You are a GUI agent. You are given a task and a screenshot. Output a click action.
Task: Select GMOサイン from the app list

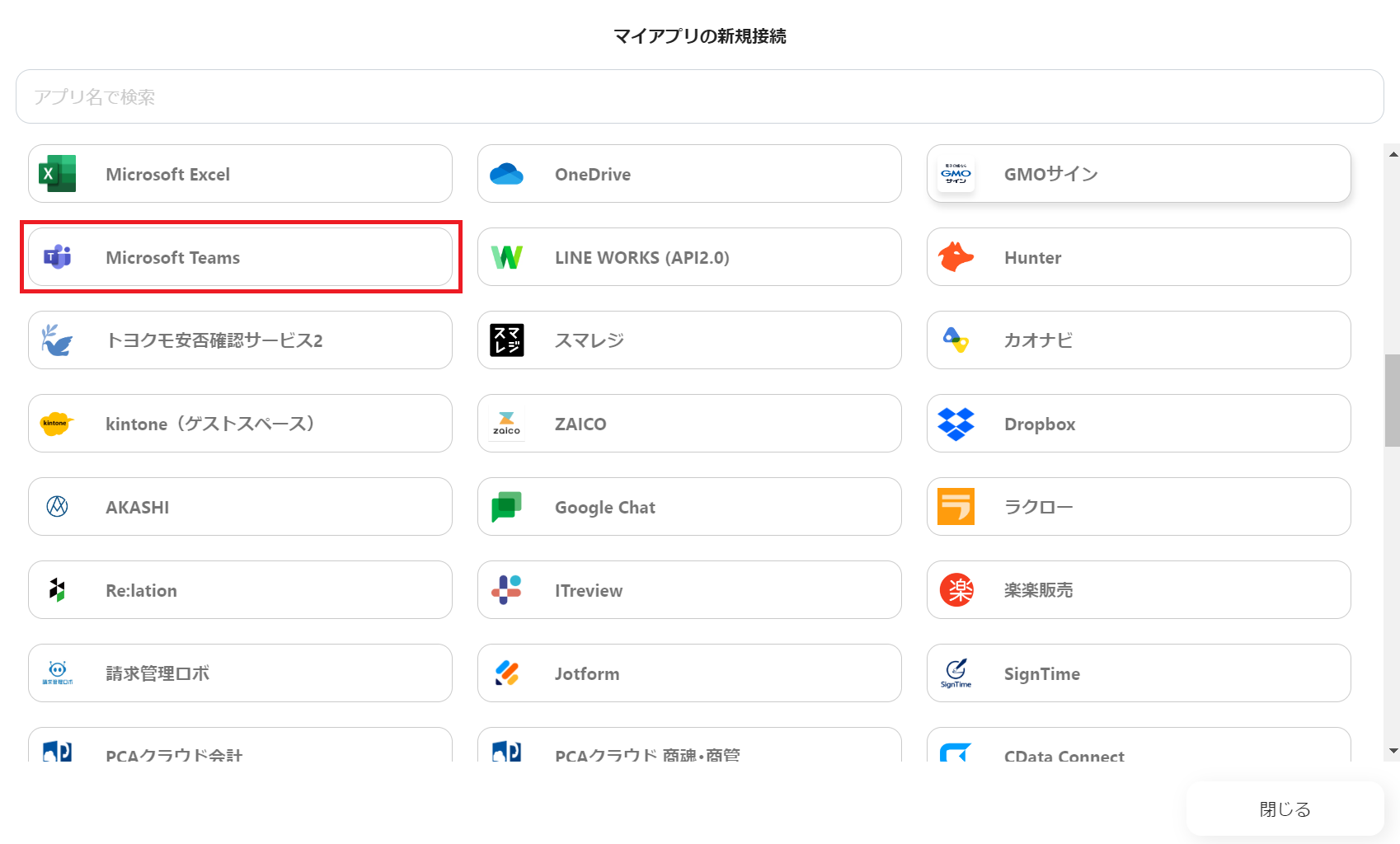coord(1138,174)
